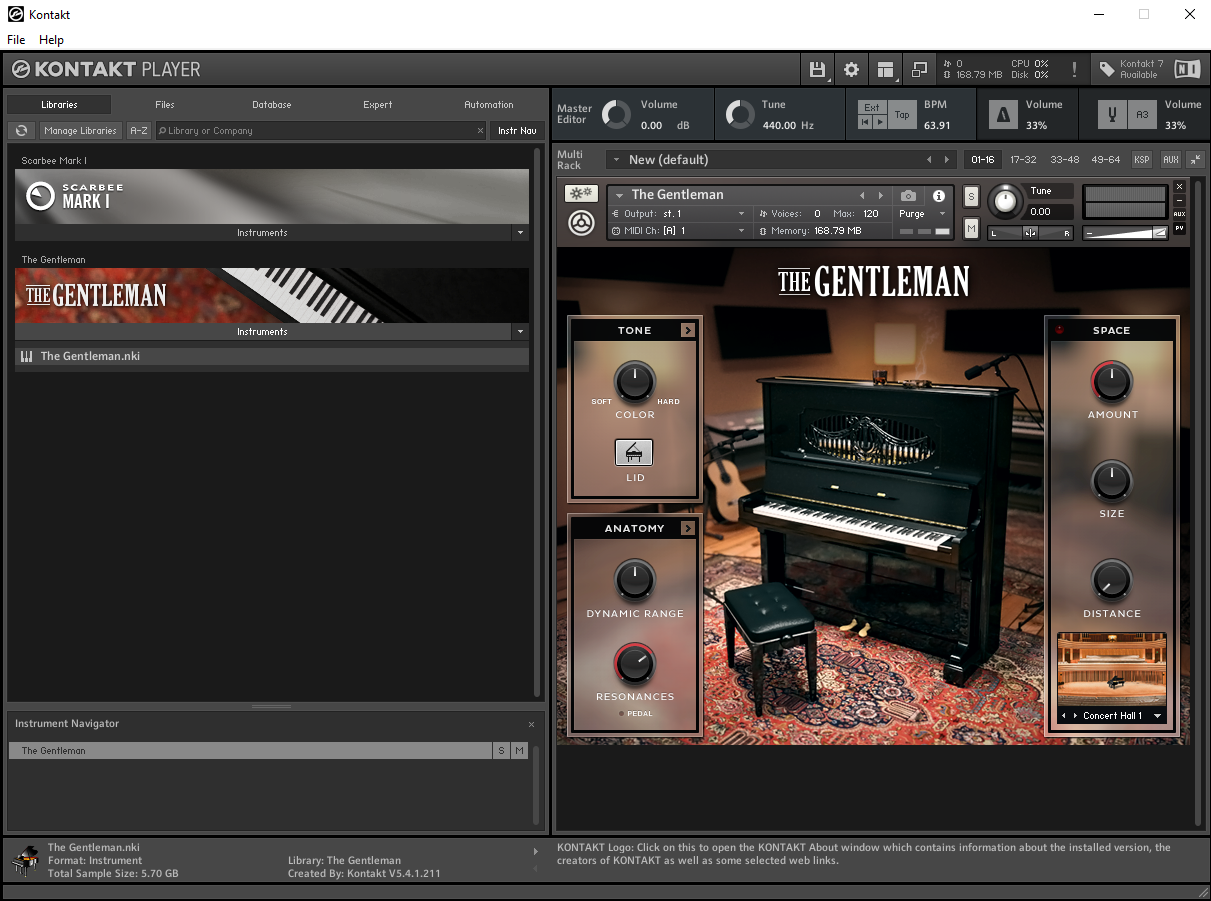
Task: Select rack page 17-32
Action: [x=1023, y=159]
